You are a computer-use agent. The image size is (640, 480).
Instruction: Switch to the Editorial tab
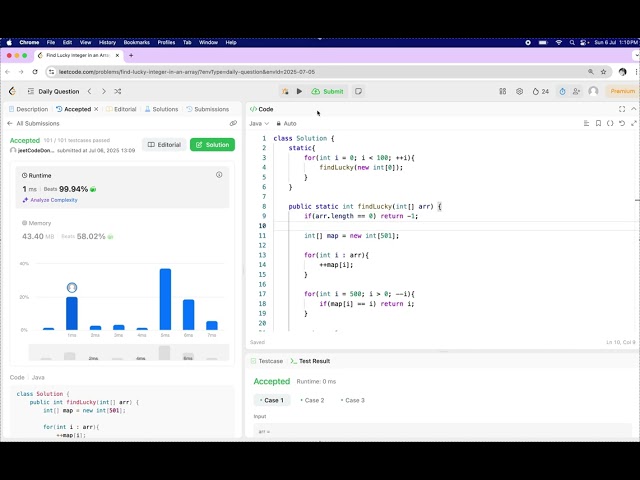click(122, 109)
